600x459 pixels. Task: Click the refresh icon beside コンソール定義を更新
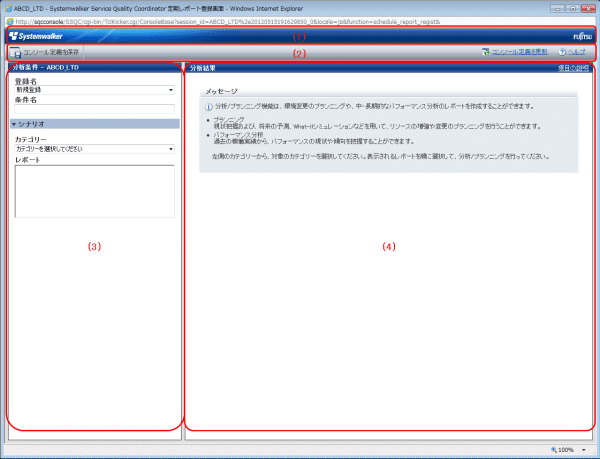click(x=484, y=50)
